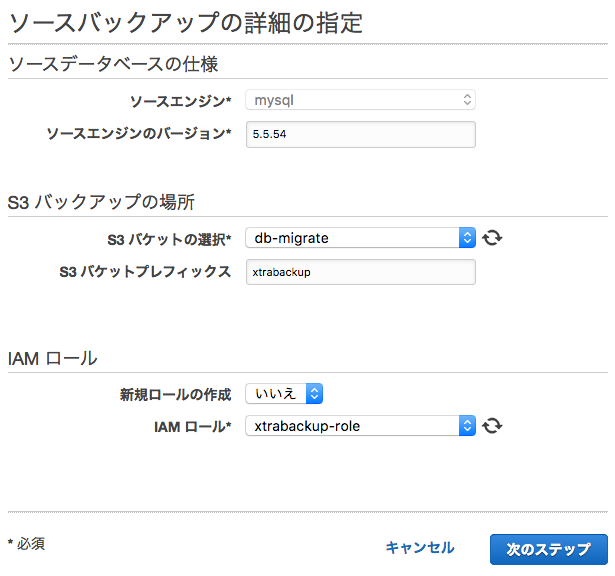Viewport: 615px width, 576px height.
Task: Focus the source engine version 5.5.54 field
Action: [x=361, y=134]
